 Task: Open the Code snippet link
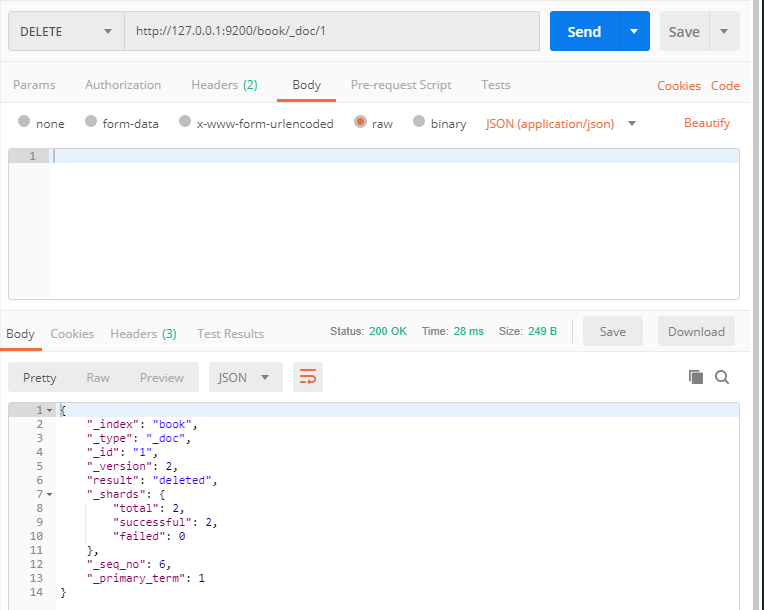coord(725,86)
